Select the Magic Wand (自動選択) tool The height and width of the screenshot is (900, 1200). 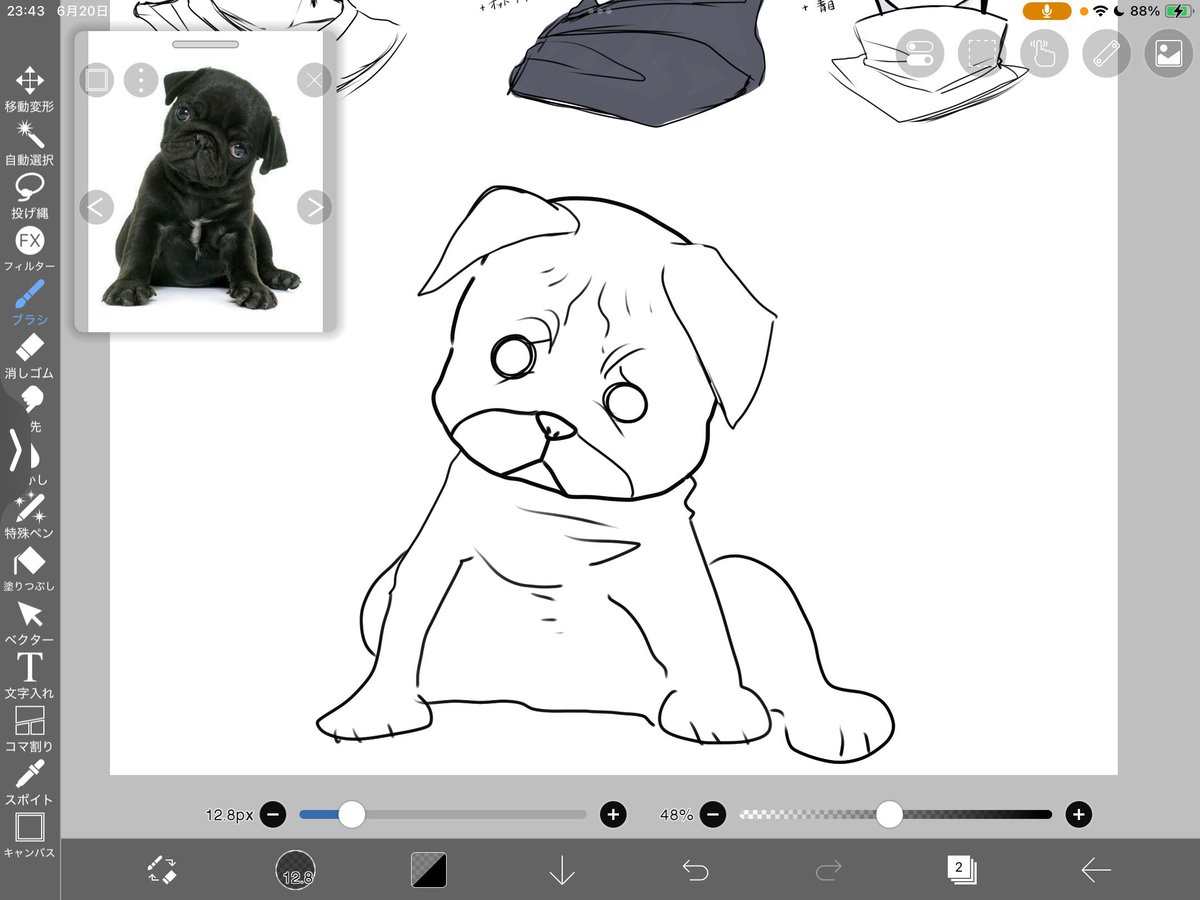point(30,141)
